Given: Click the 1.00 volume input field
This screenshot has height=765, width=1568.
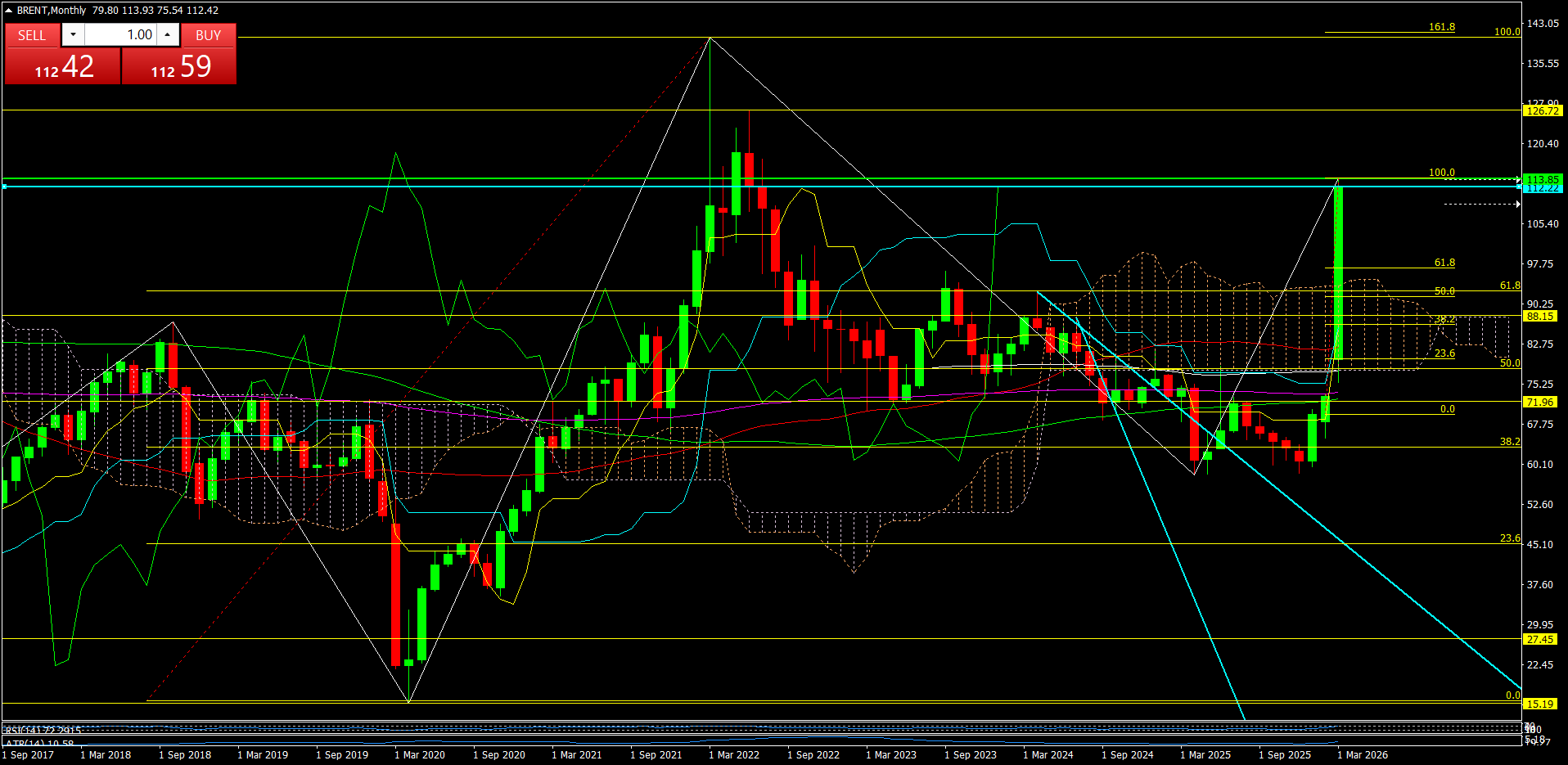Looking at the screenshot, I should [120, 35].
